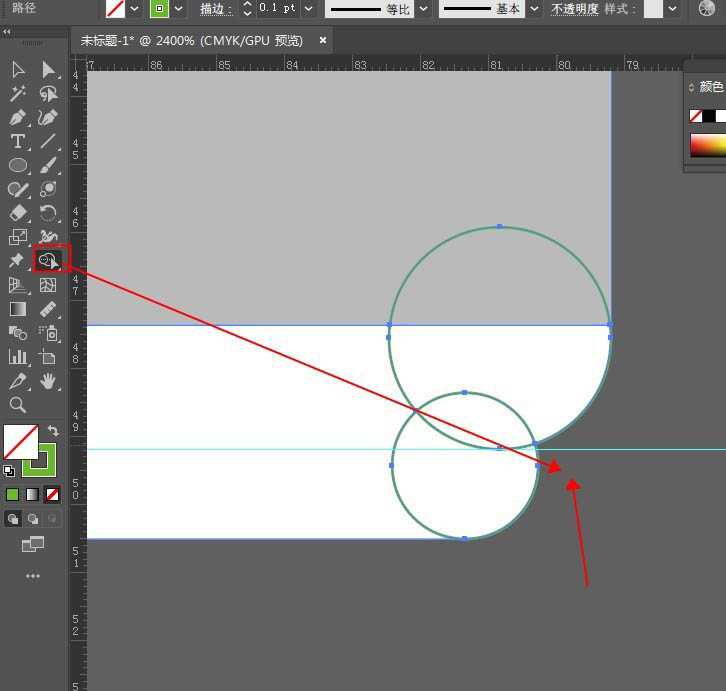Choose the Ellipse tool
The image size is (726, 691).
point(17,165)
